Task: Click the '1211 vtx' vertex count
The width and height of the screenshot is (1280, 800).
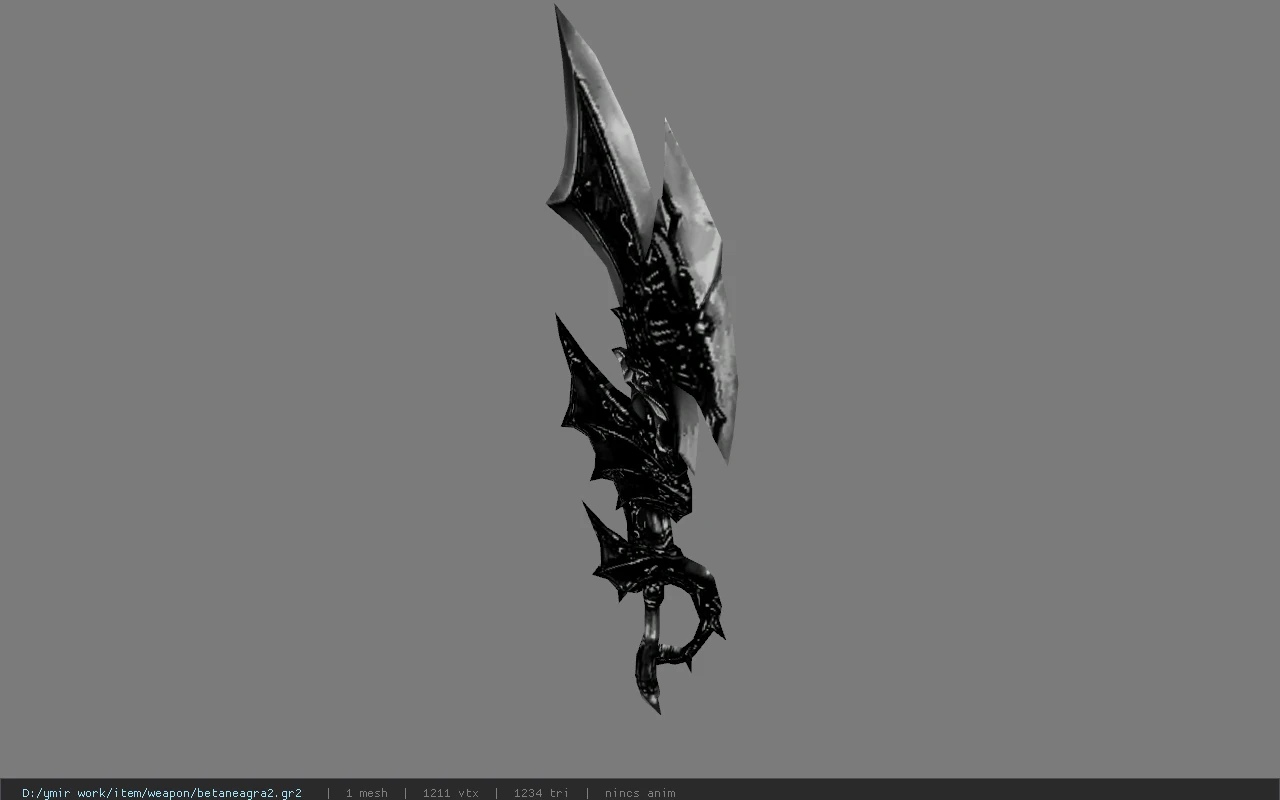Action: tap(451, 793)
